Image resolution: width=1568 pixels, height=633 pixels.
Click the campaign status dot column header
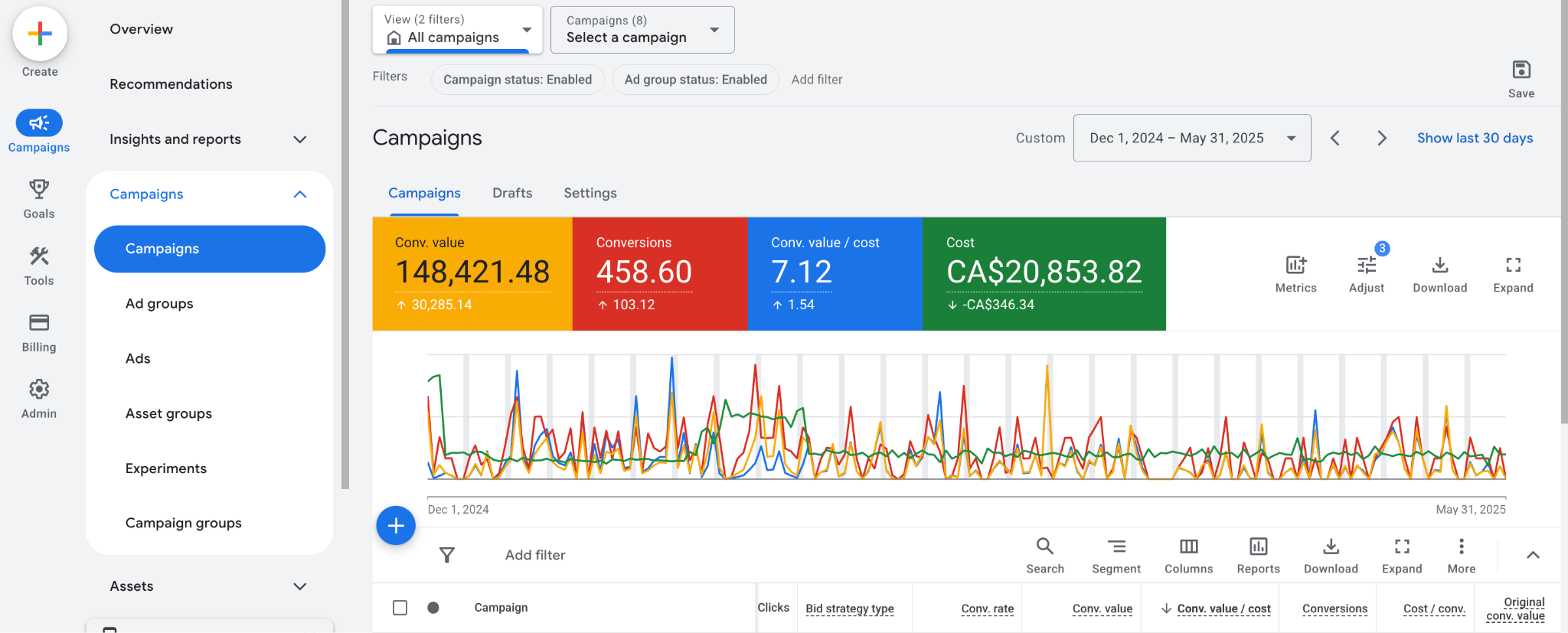click(x=433, y=608)
